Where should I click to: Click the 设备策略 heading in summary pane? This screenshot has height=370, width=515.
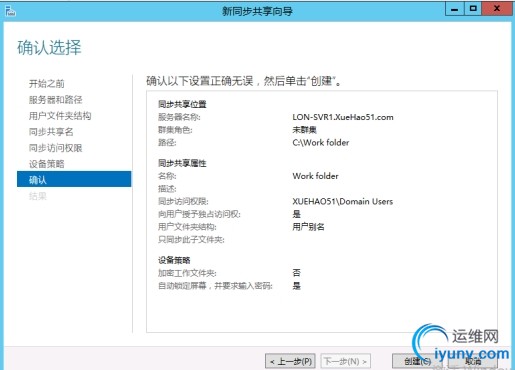[174, 260]
